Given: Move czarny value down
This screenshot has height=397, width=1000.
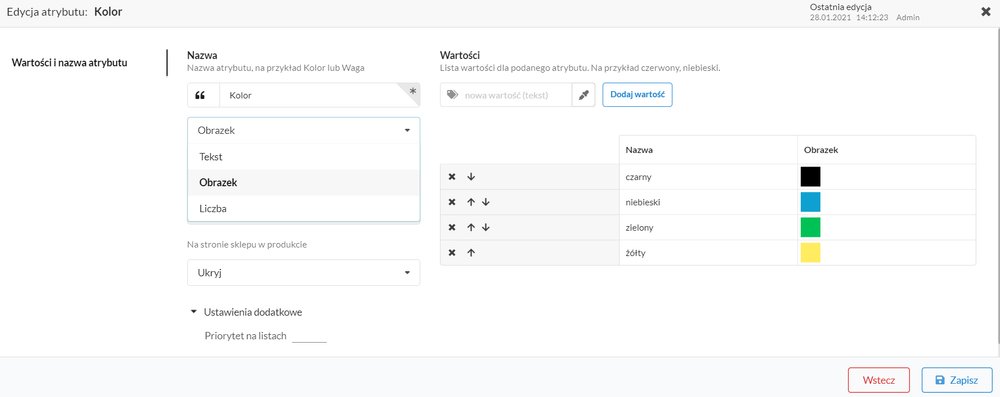Looking at the screenshot, I should [x=471, y=177].
